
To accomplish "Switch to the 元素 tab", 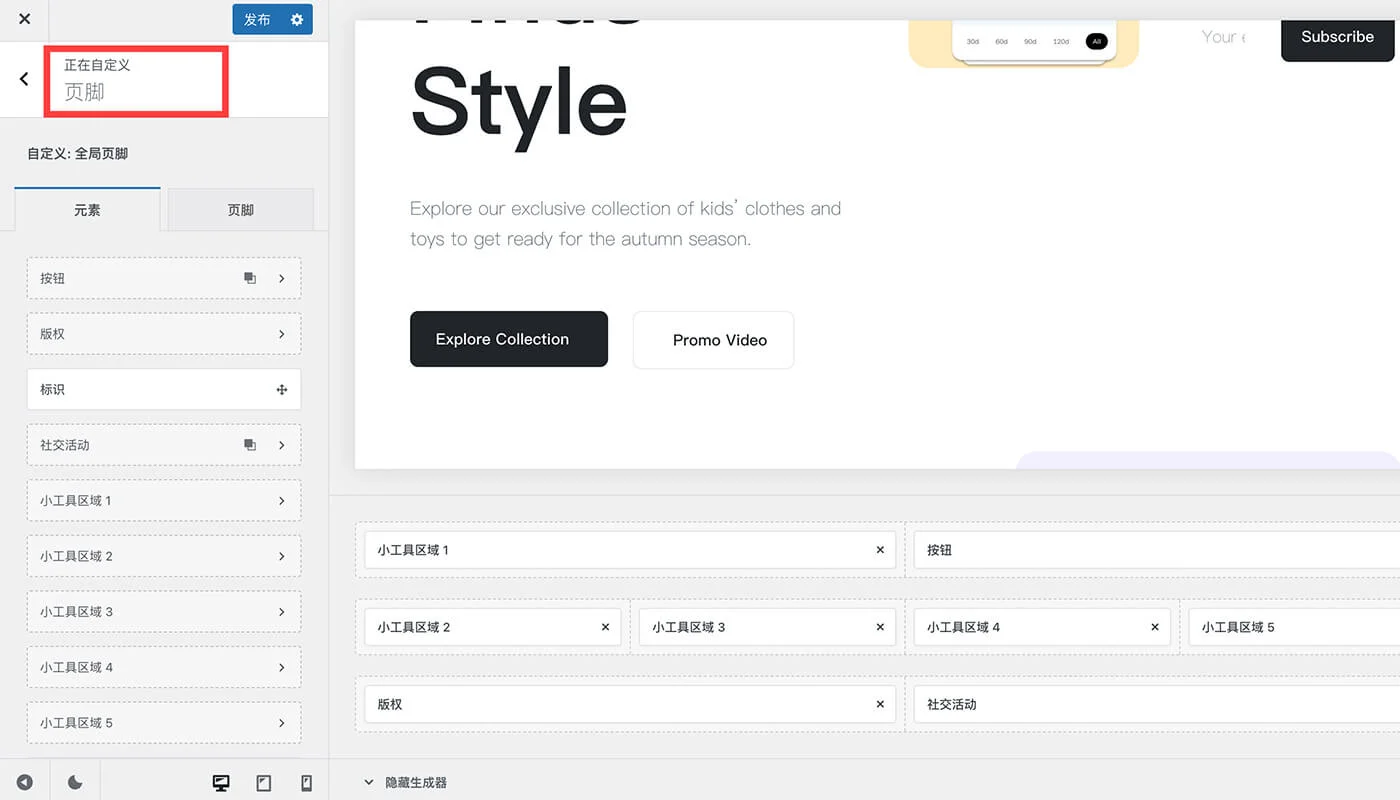I will tap(87, 209).
